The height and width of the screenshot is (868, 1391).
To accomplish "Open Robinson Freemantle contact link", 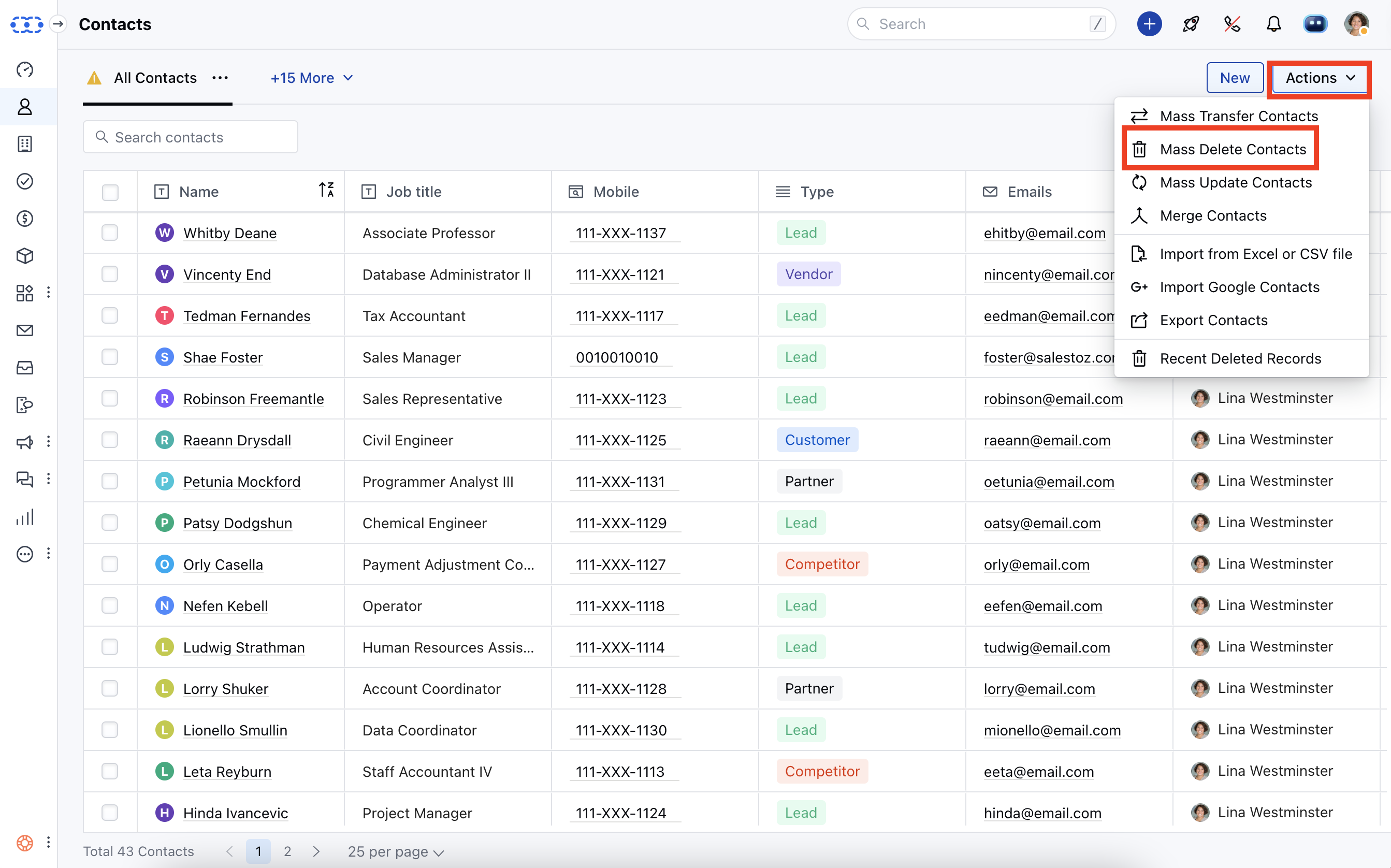I will [x=253, y=399].
